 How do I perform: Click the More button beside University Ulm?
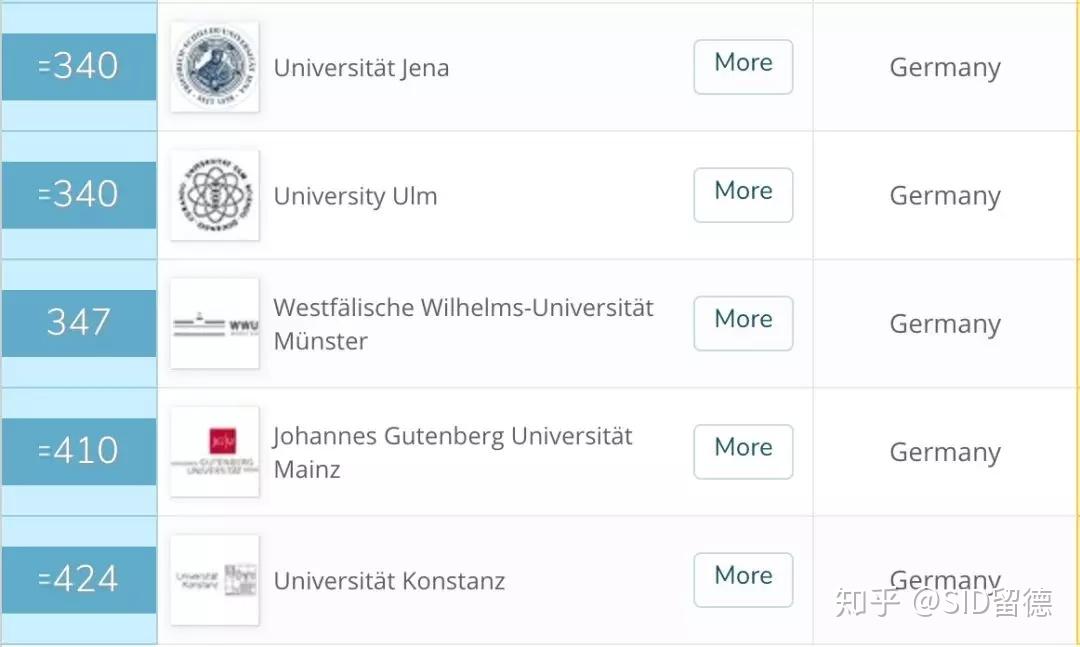tap(743, 195)
